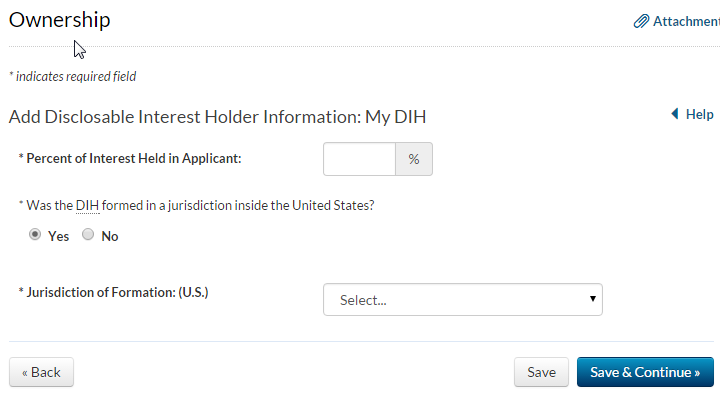720x400 pixels.
Task: Click the dotted-underlined DIH abbreviation
Action: pyautogui.click(x=88, y=206)
